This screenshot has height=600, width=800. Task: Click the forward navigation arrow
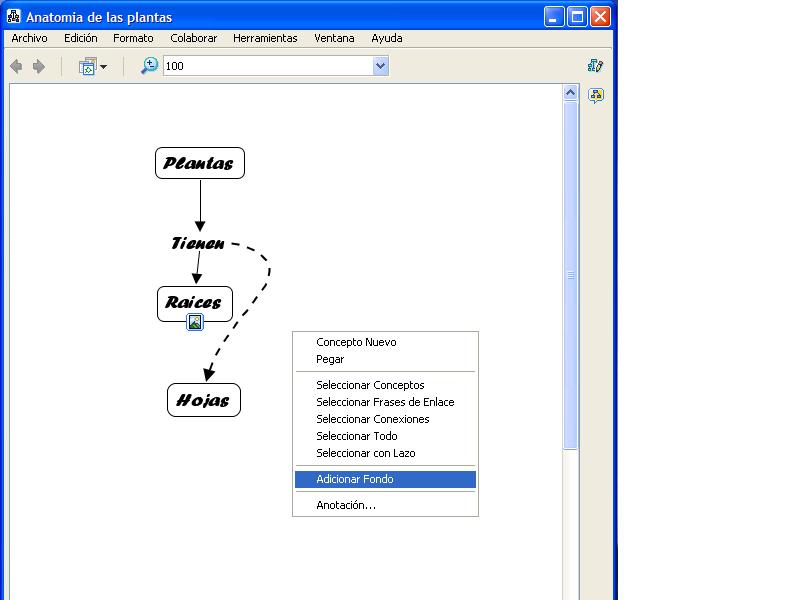[39, 66]
